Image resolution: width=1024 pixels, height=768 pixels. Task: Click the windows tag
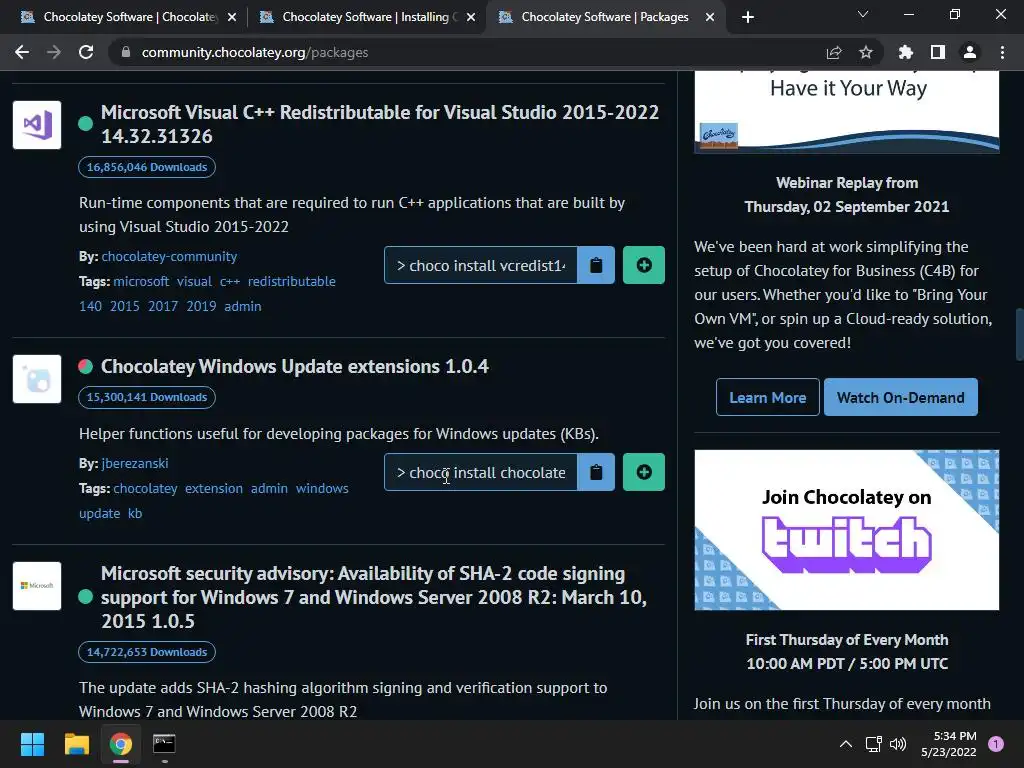[322, 488]
